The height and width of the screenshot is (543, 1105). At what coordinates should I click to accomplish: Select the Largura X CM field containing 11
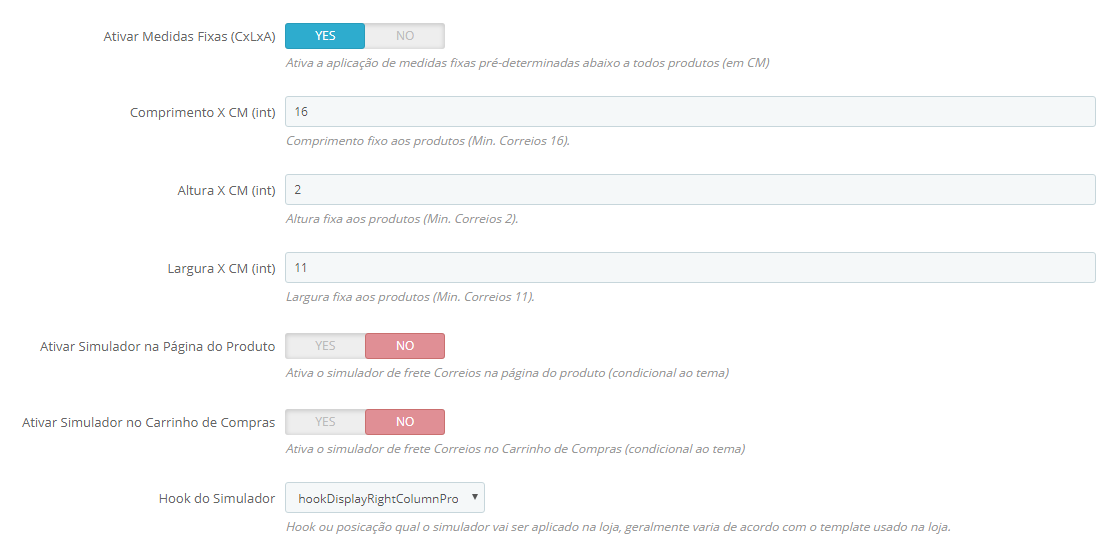[x=690, y=268]
